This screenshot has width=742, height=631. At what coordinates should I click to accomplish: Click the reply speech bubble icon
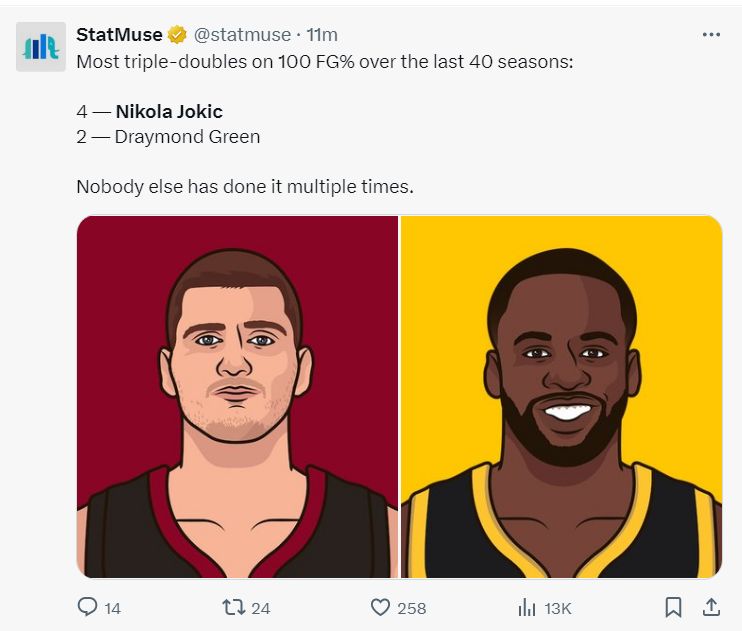pyautogui.click(x=87, y=607)
